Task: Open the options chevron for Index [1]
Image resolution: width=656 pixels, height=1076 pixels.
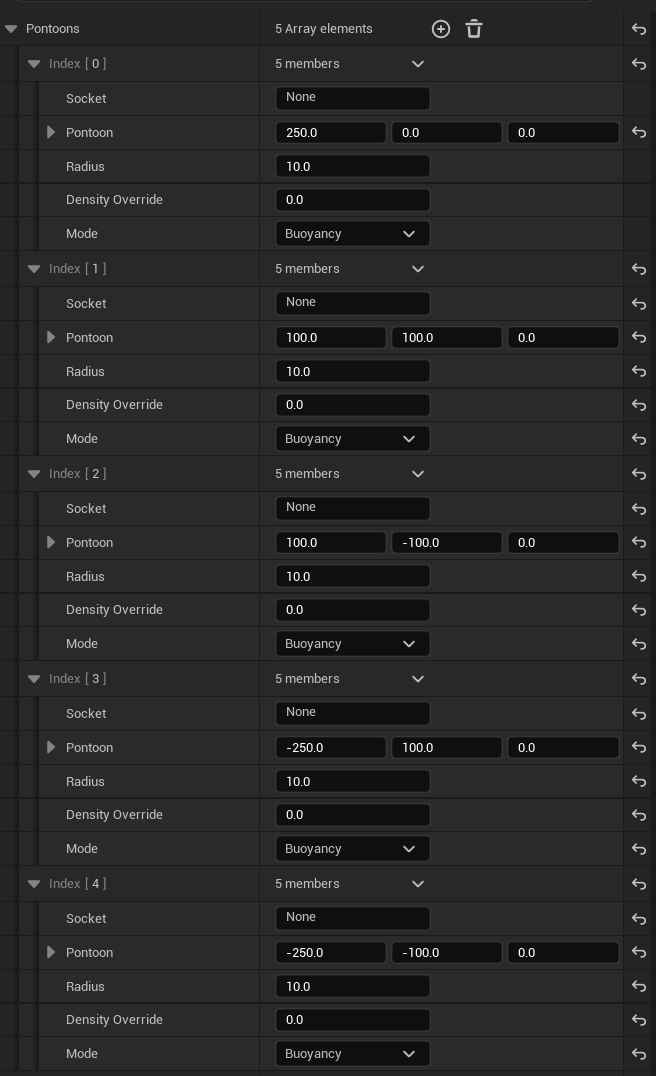Action: point(418,269)
